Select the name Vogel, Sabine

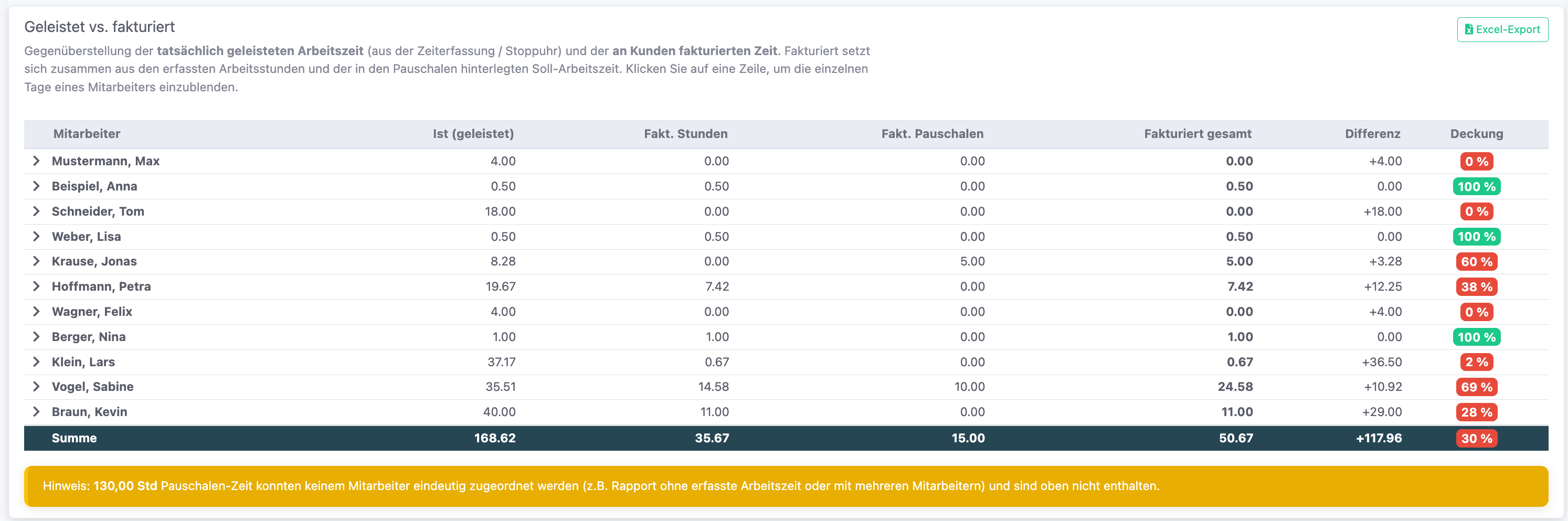point(92,387)
